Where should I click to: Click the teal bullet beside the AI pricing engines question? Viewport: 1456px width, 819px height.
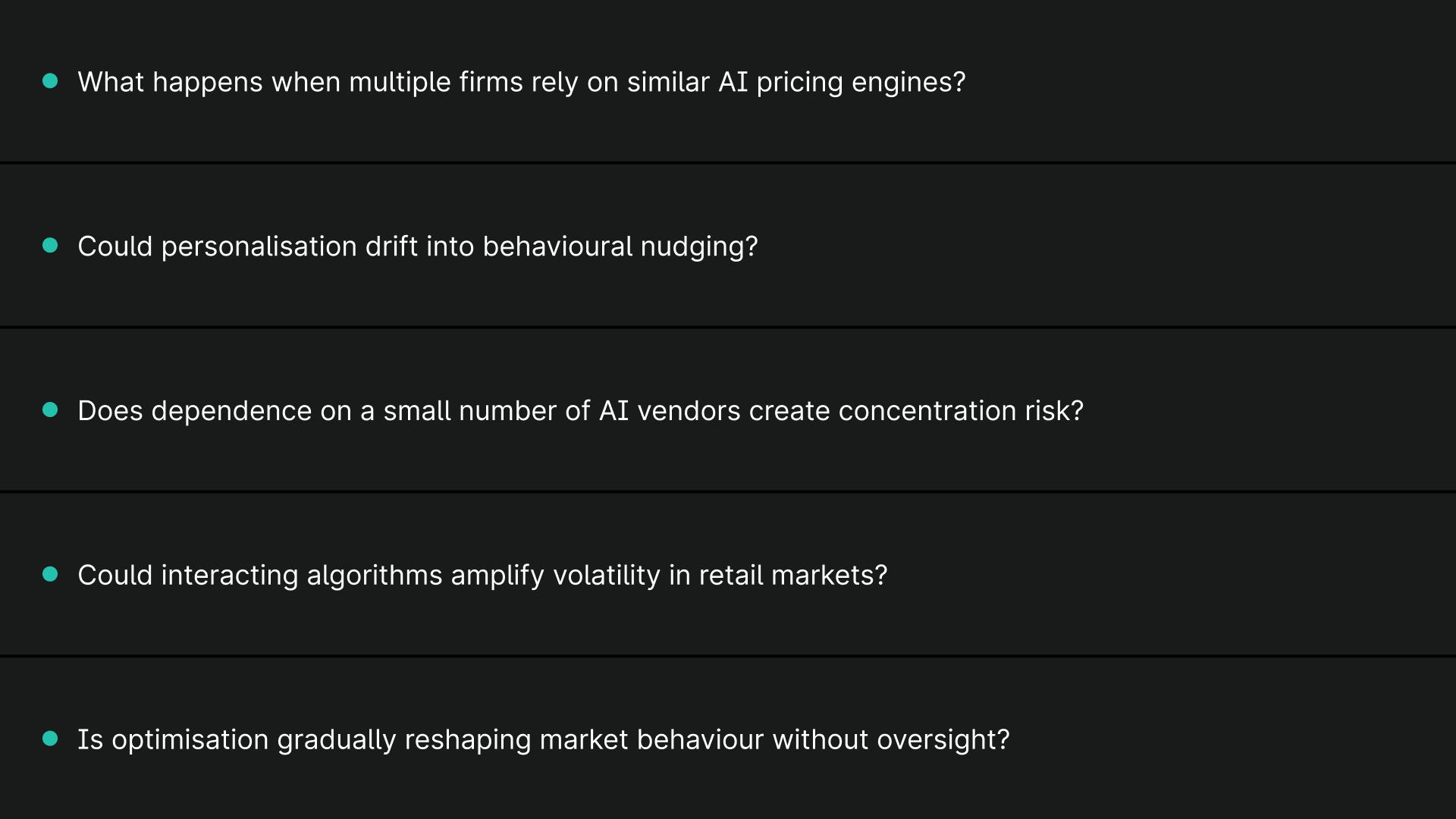pyautogui.click(x=50, y=81)
